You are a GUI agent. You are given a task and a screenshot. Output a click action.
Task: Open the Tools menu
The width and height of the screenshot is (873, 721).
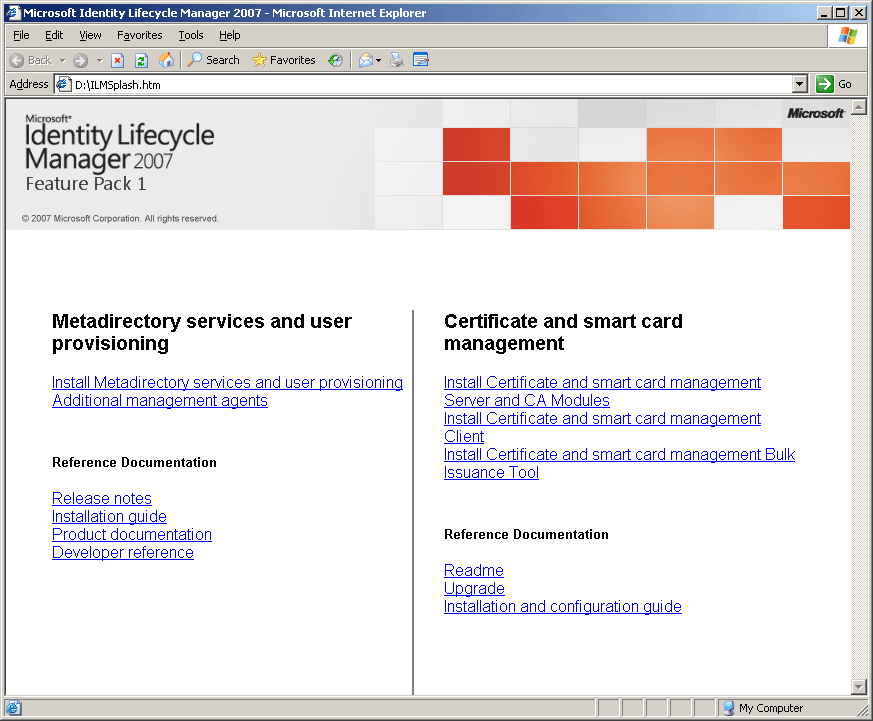coord(191,35)
